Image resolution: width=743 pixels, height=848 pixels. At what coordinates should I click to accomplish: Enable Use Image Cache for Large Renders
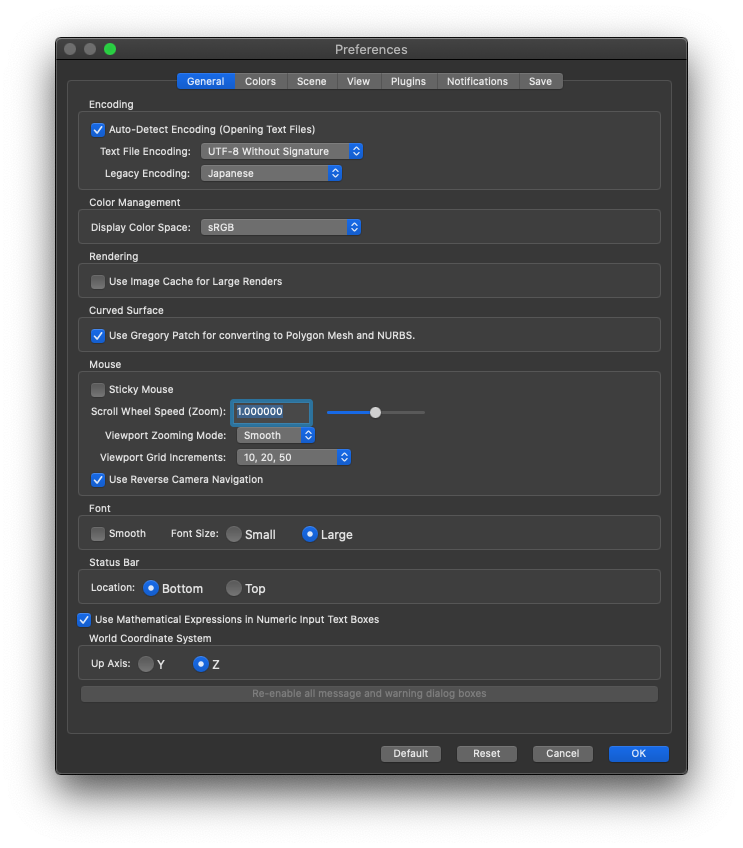point(98,282)
